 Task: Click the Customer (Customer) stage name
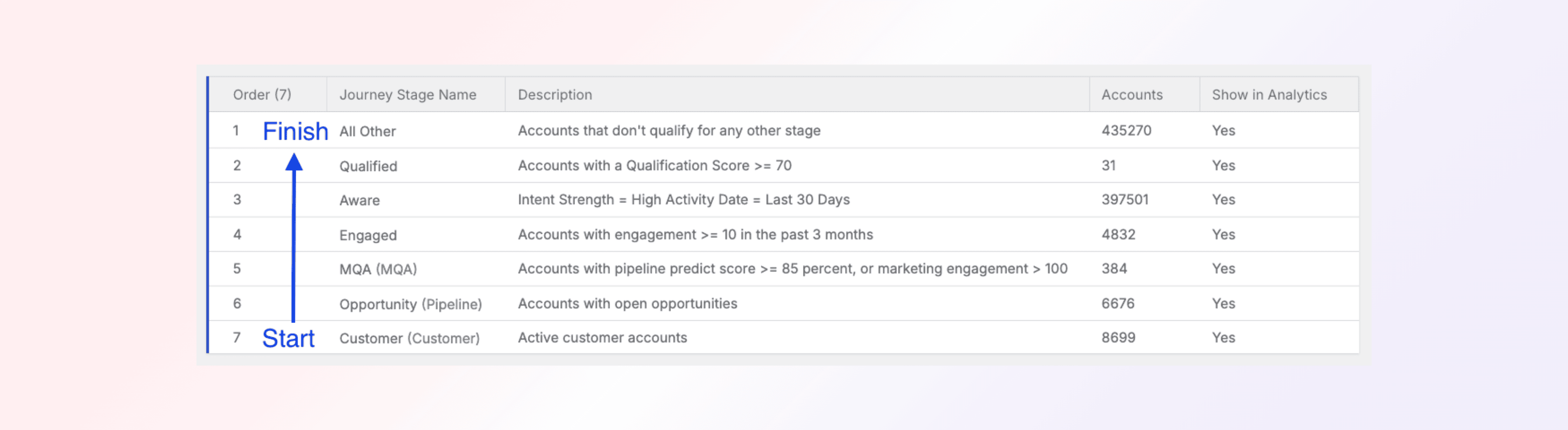(x=409, y=338)
